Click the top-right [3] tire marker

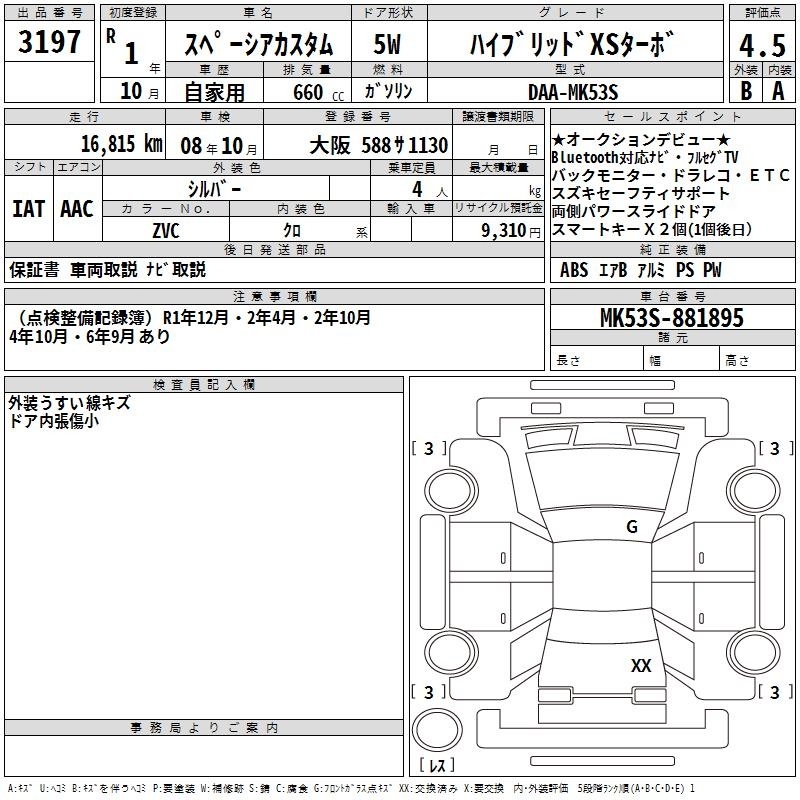coord(775,449)
